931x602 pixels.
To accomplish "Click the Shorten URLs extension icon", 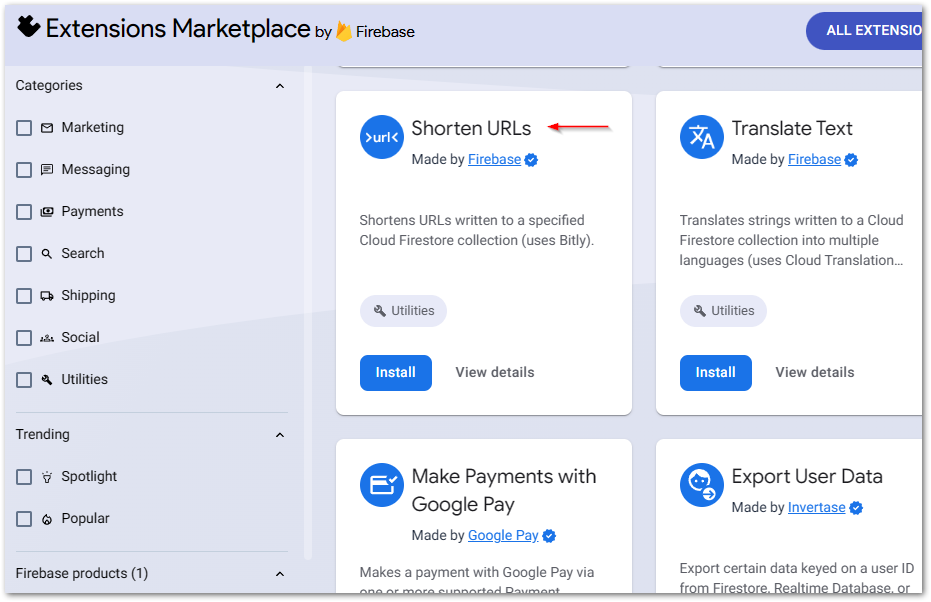I will point(382,137).
